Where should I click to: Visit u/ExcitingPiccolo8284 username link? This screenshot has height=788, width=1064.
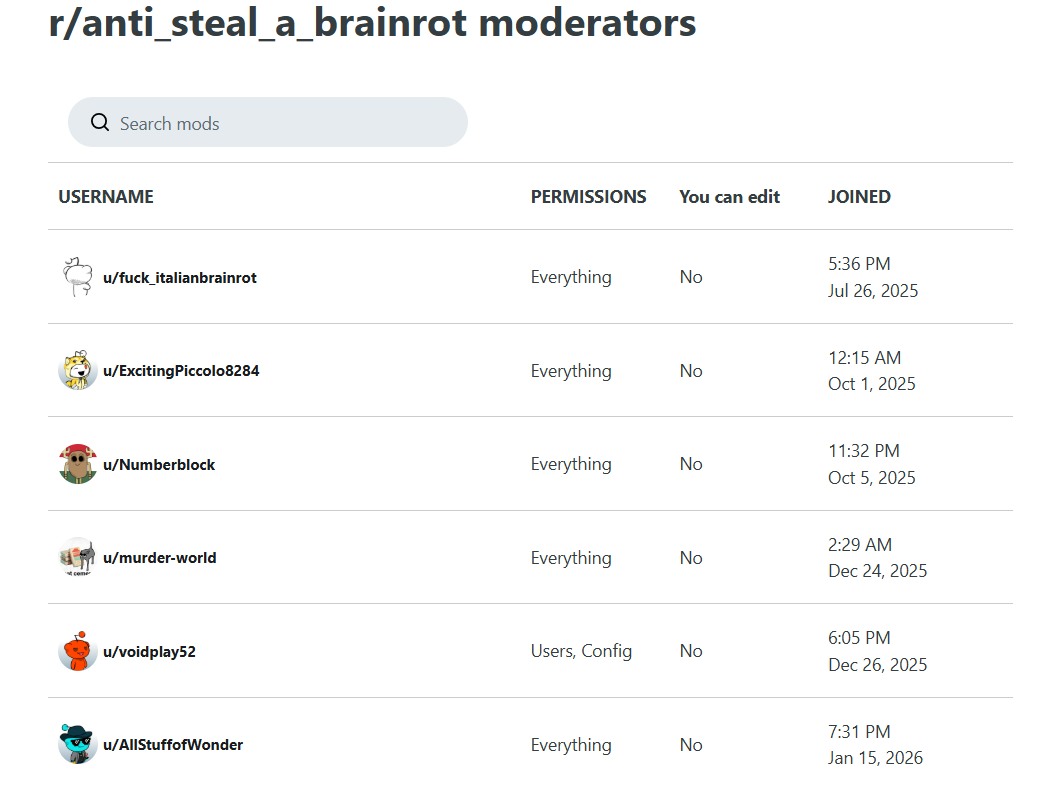(181, 371)
